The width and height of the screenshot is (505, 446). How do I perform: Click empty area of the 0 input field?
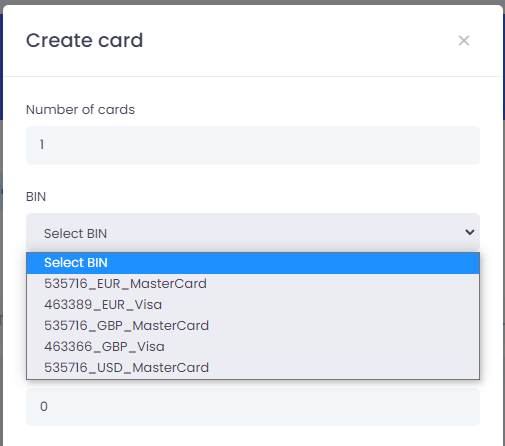tap(267, 407)
